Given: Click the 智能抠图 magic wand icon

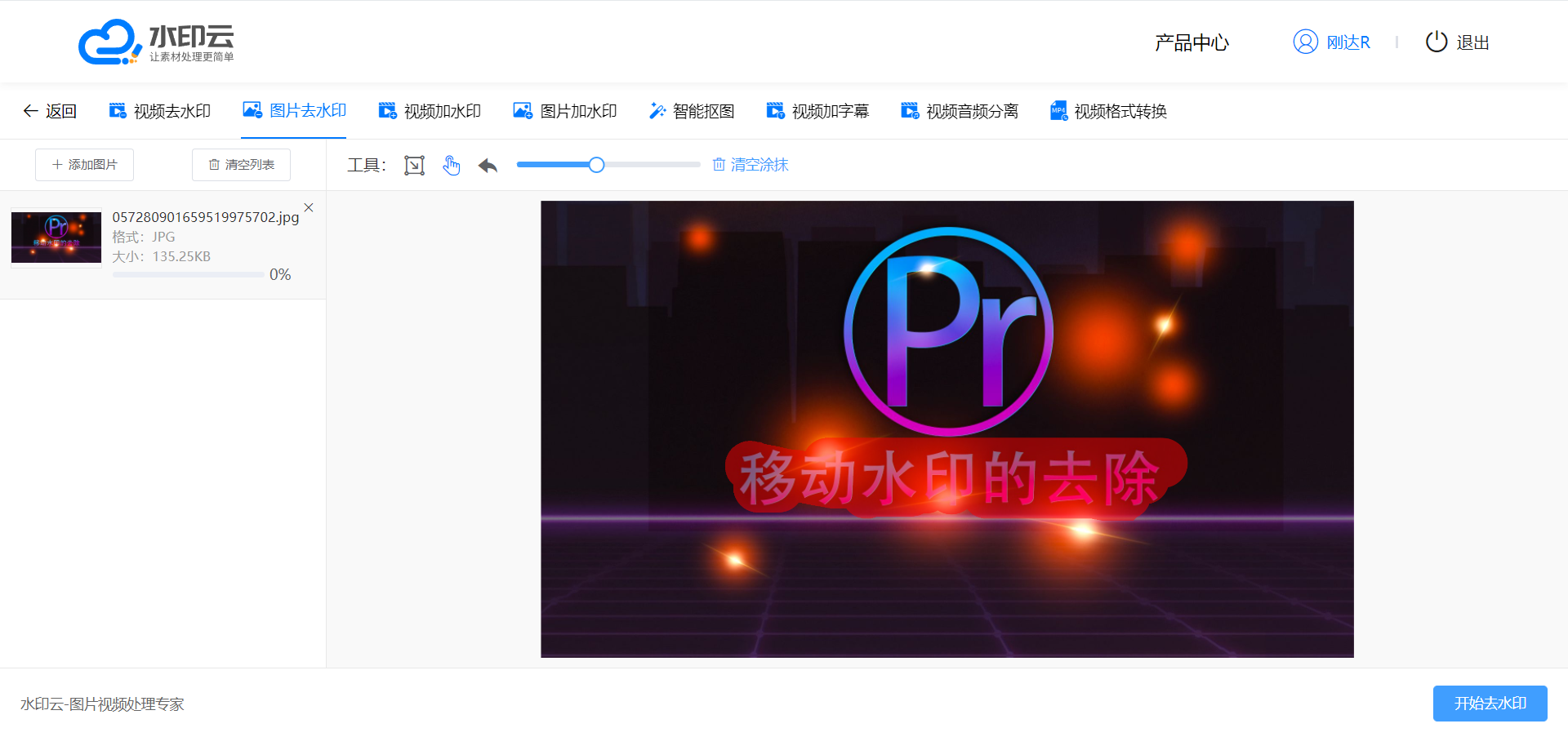Looking at the screenshot, I should point(657,110).
